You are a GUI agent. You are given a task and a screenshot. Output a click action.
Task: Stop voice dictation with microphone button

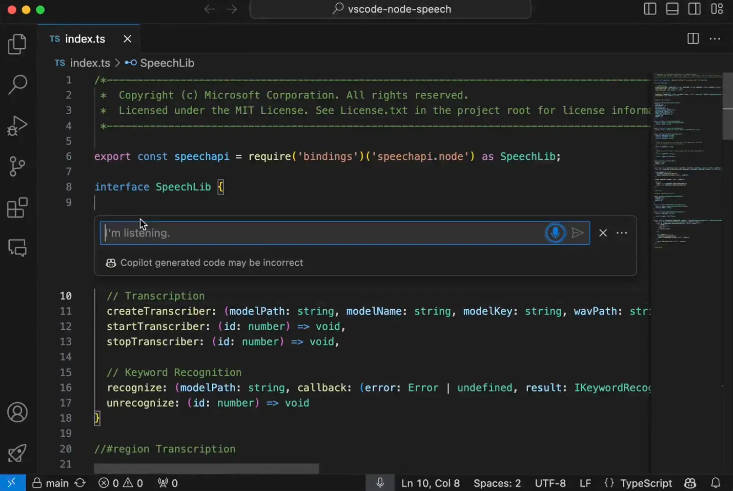pos(555,233)
